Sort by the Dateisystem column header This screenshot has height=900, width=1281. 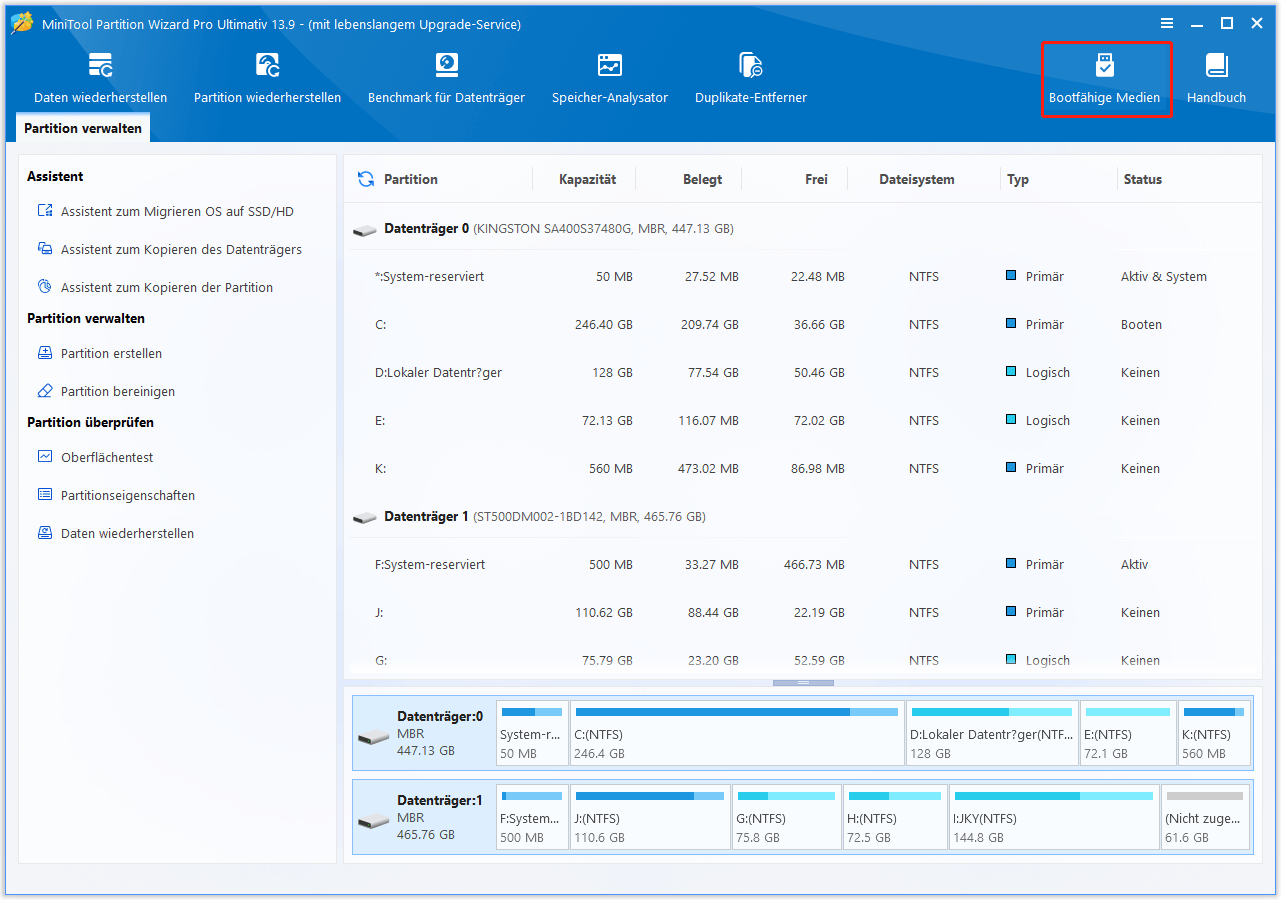coord(917,179)
